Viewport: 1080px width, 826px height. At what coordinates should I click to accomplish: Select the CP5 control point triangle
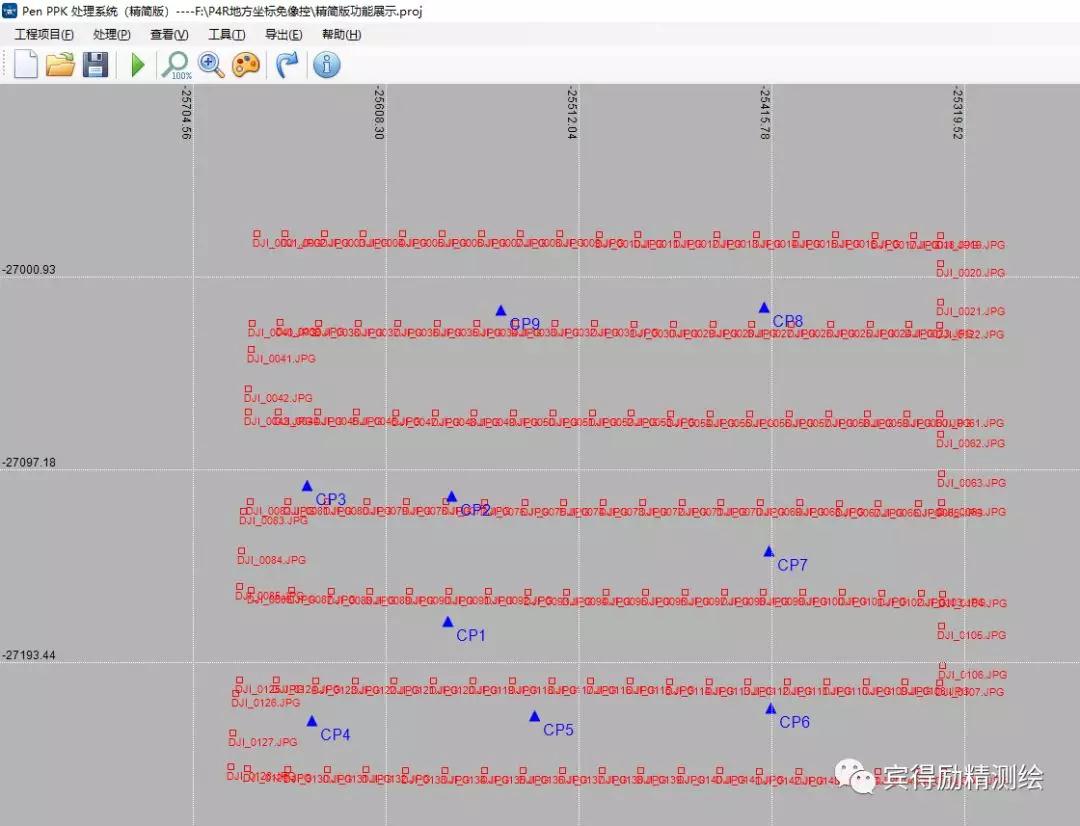[x=535, y=716]
